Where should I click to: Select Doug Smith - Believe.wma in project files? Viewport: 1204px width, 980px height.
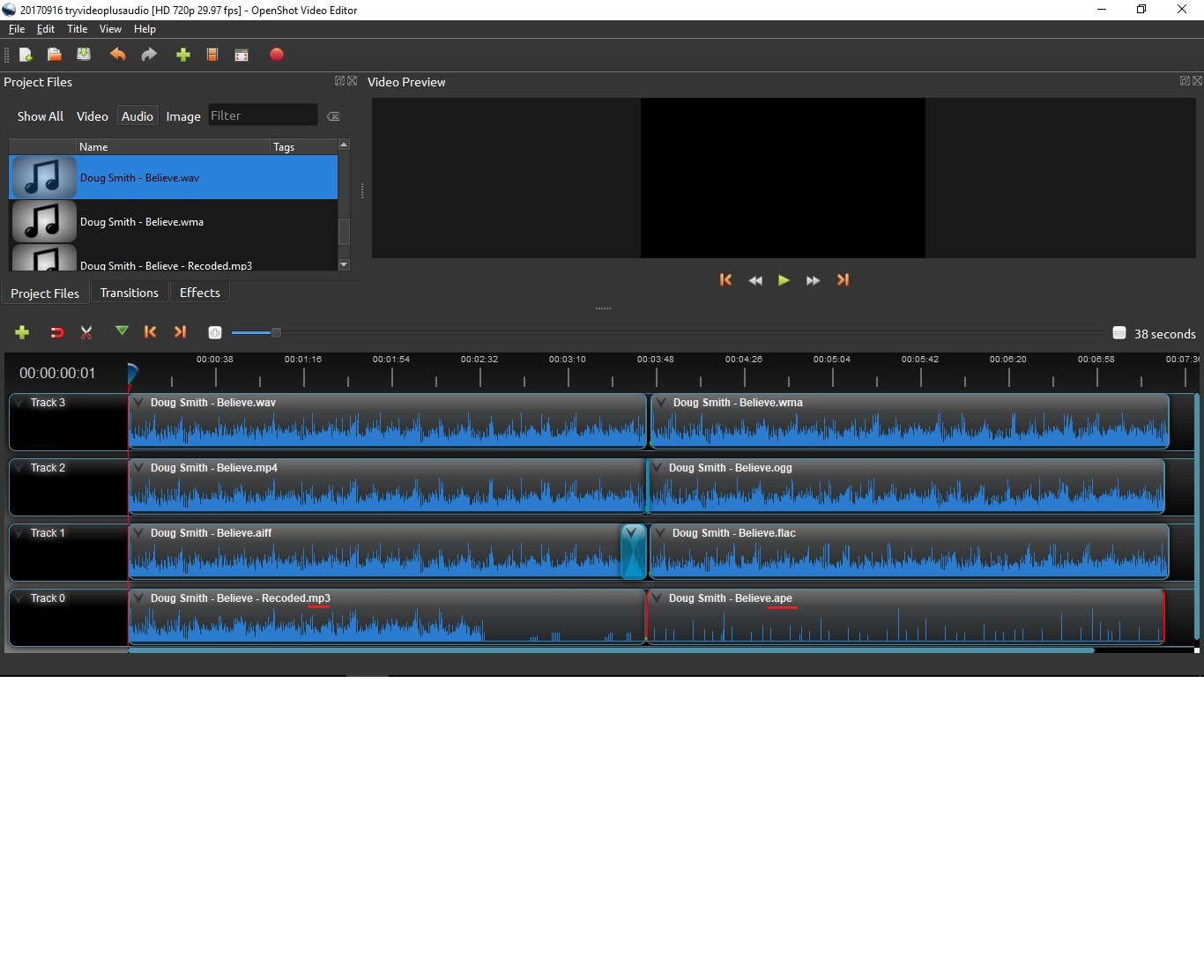click(142, 221)
